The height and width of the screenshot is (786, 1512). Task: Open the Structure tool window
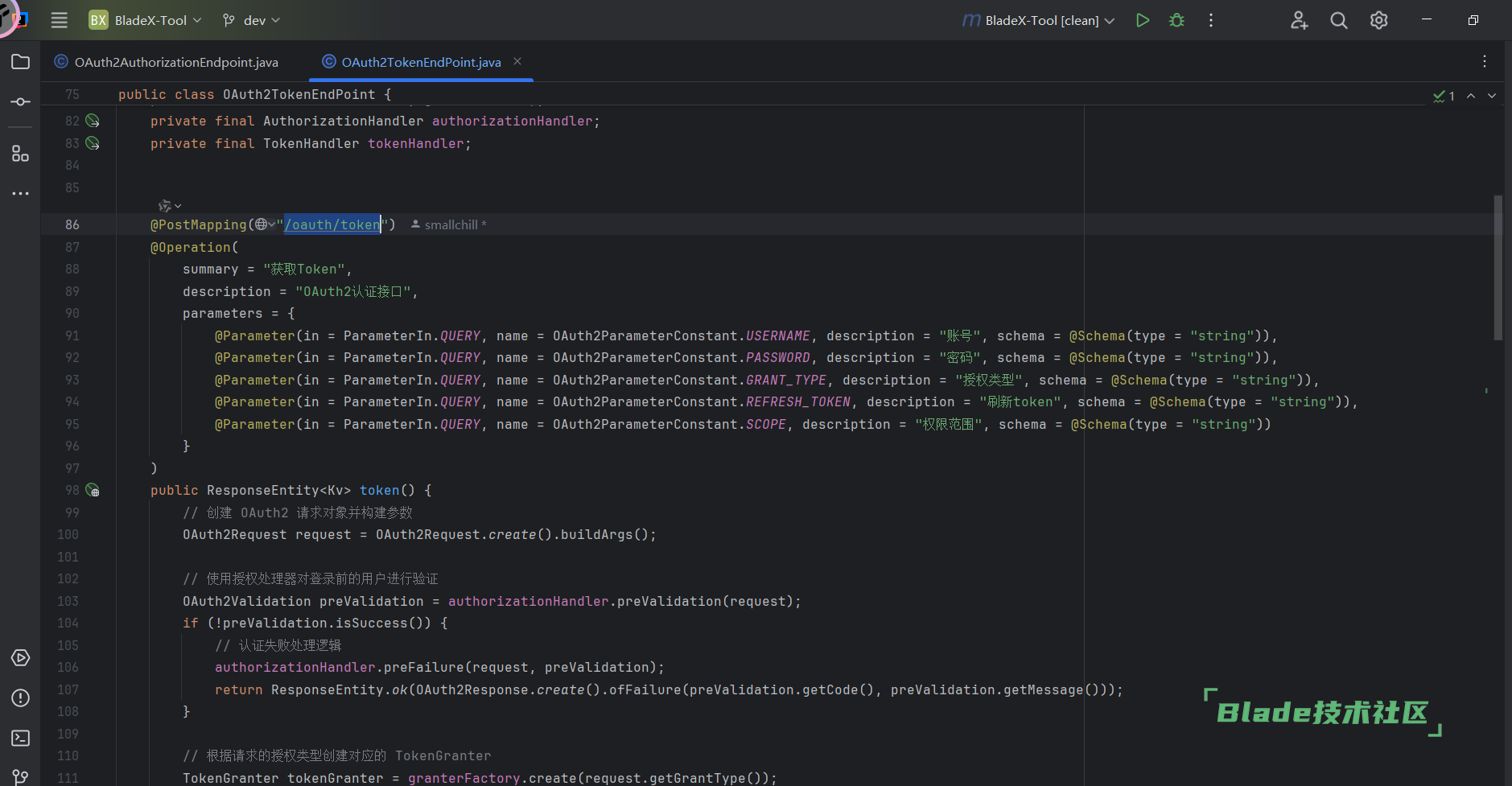point(21,154)
